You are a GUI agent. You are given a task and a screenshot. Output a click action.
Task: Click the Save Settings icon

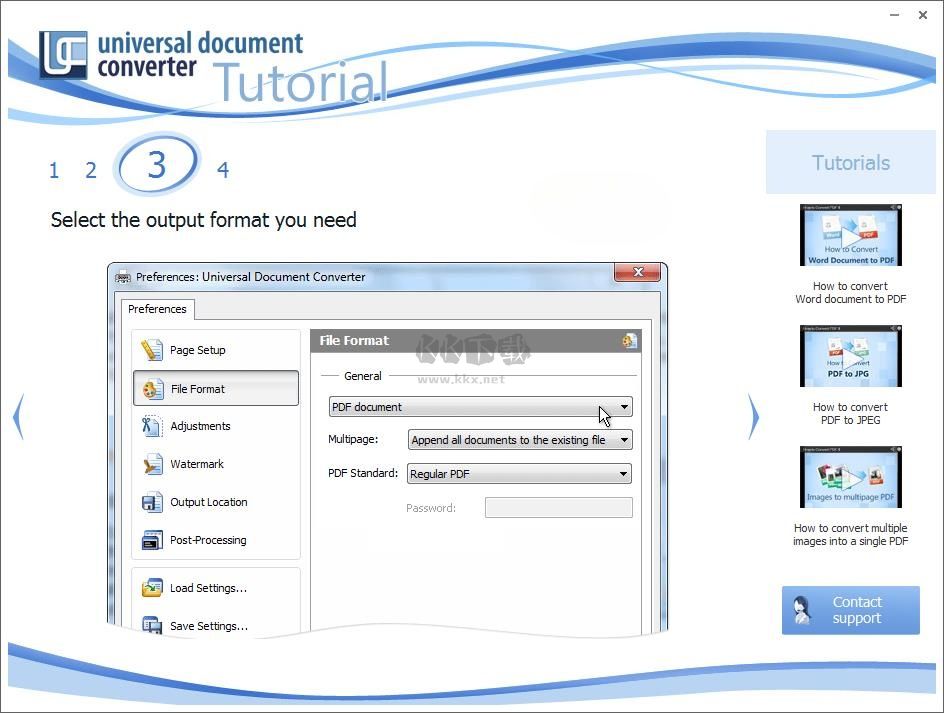pos(152,625)
